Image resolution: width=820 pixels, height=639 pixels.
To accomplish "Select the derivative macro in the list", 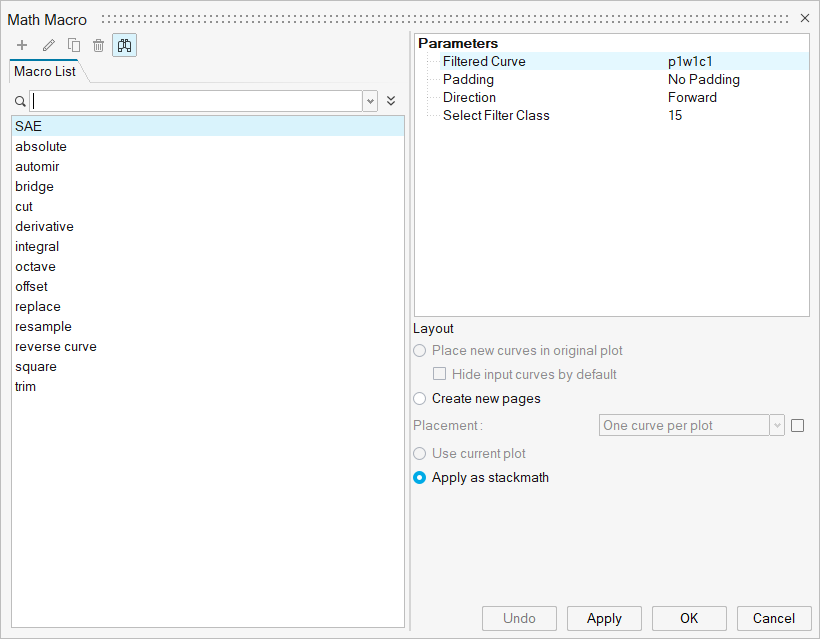I will click(44, 227).
